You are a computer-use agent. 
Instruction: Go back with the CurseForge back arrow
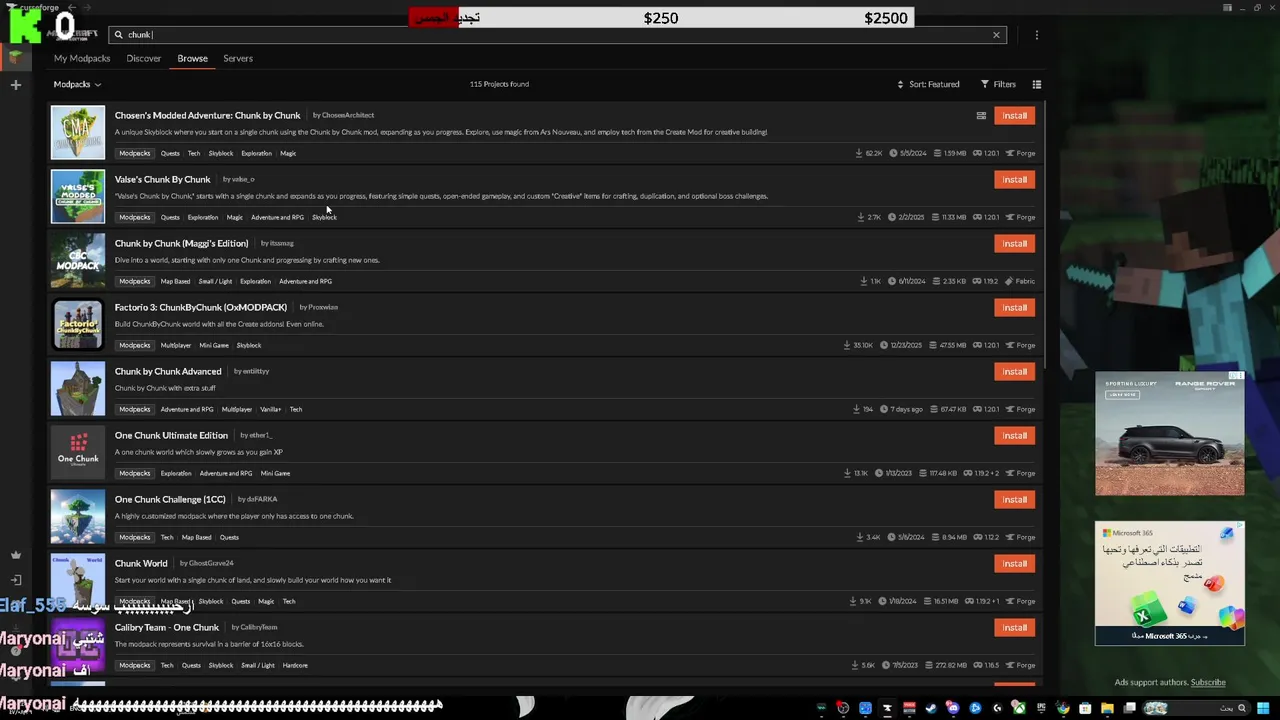pyautogui.click(x=71, y=7)
